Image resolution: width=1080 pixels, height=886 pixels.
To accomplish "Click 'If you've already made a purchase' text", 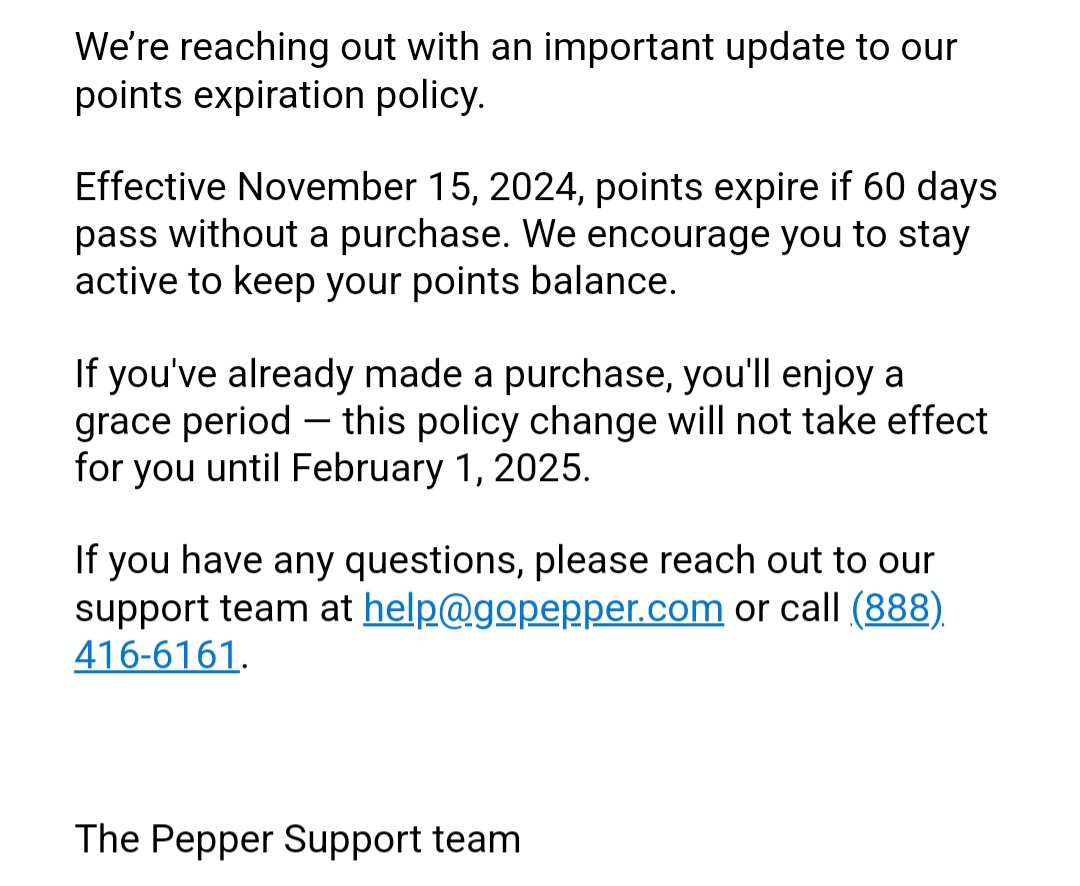I will [373, 374].
